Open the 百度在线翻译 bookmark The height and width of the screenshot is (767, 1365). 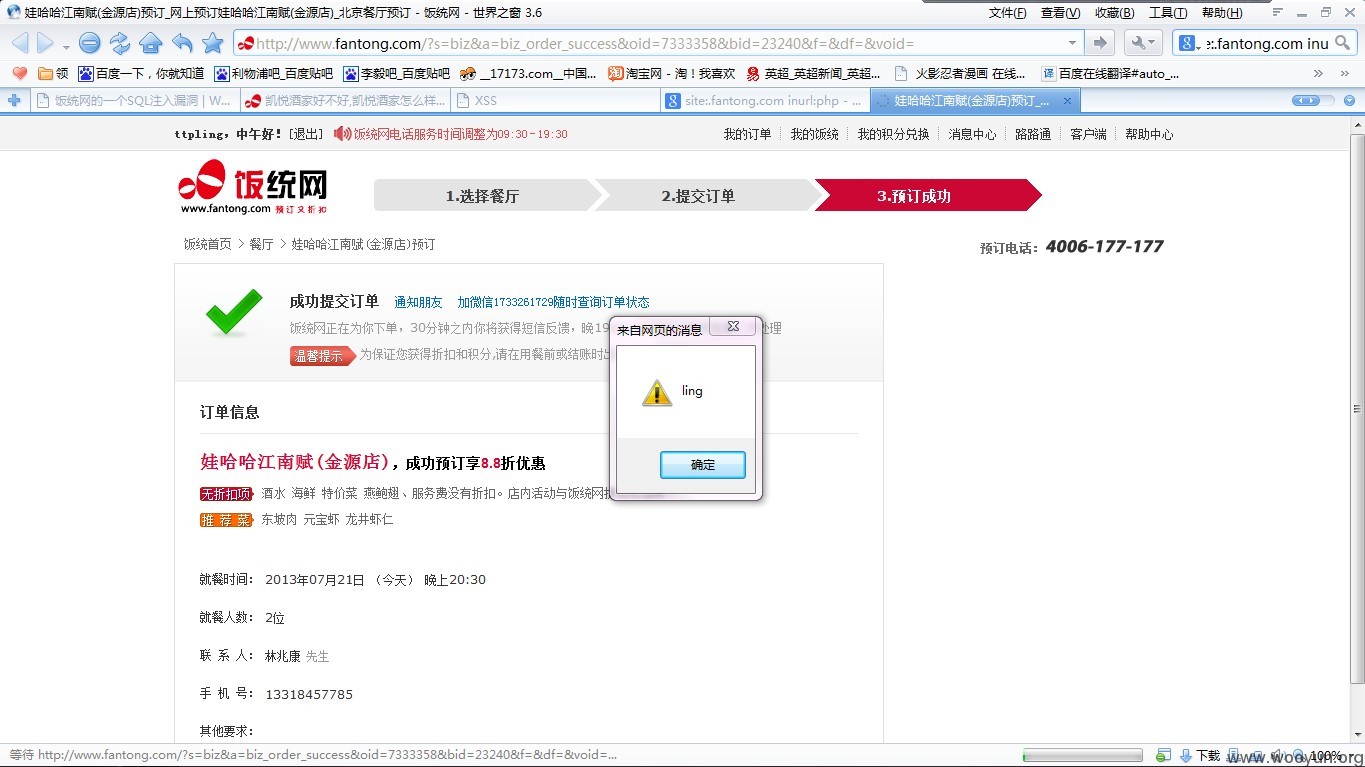point(1109,73)
